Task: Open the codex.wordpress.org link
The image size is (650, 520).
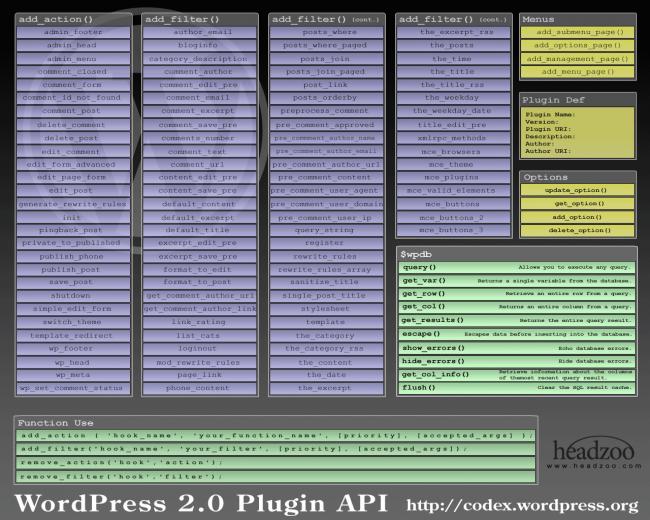Action: coord(522,505)
